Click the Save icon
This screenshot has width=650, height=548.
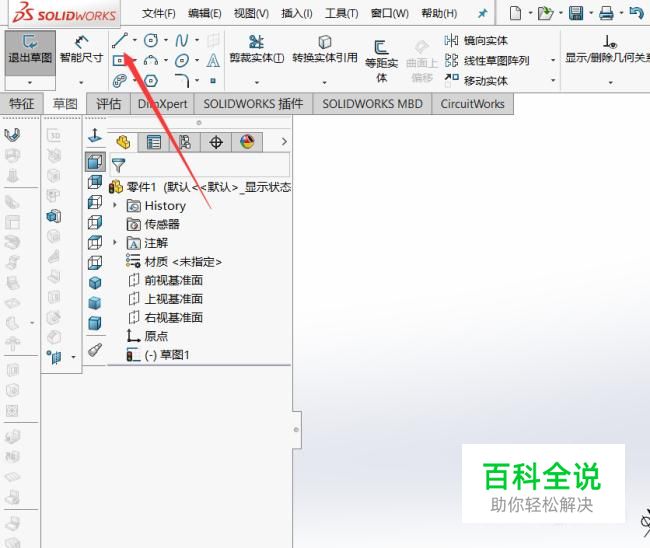tap(576, 13)
